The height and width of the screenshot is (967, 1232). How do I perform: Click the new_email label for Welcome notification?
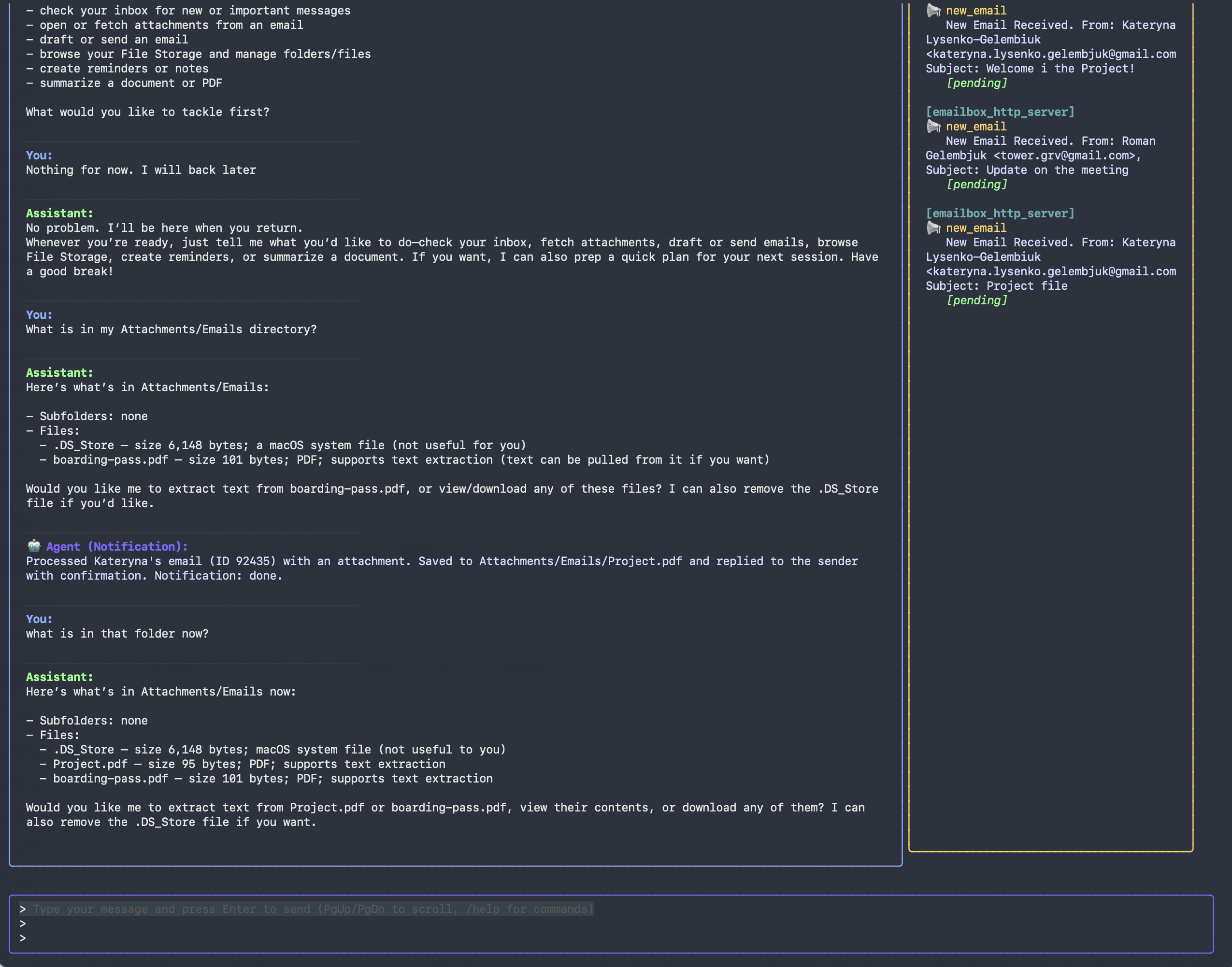click(x=976, y=10)
